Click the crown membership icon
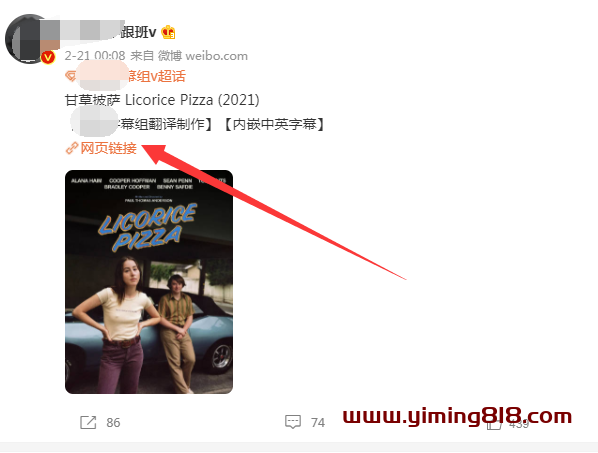This screenshot has width=598, height=453. [168, 32]
